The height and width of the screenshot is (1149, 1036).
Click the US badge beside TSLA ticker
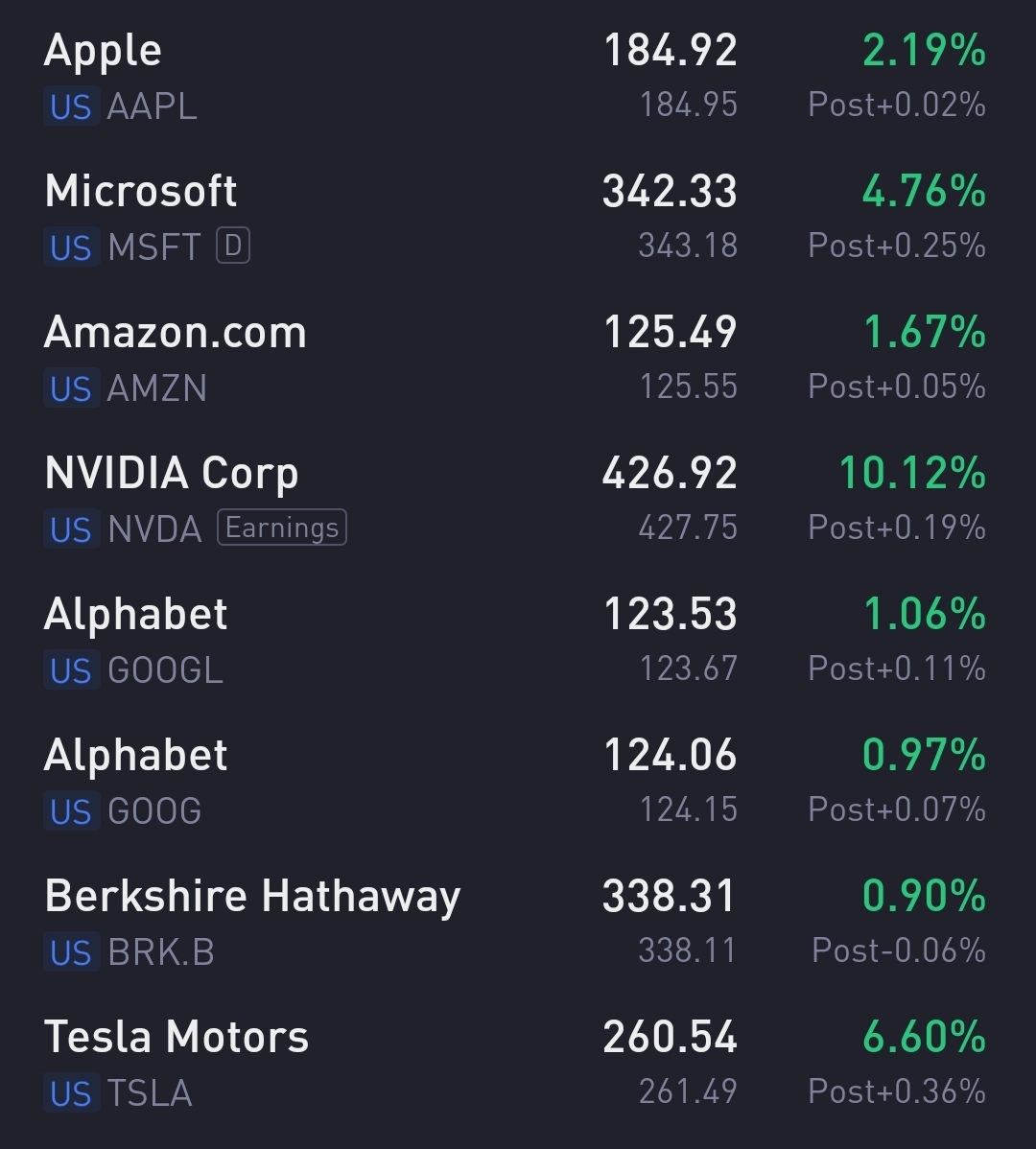click(71, 1093)
